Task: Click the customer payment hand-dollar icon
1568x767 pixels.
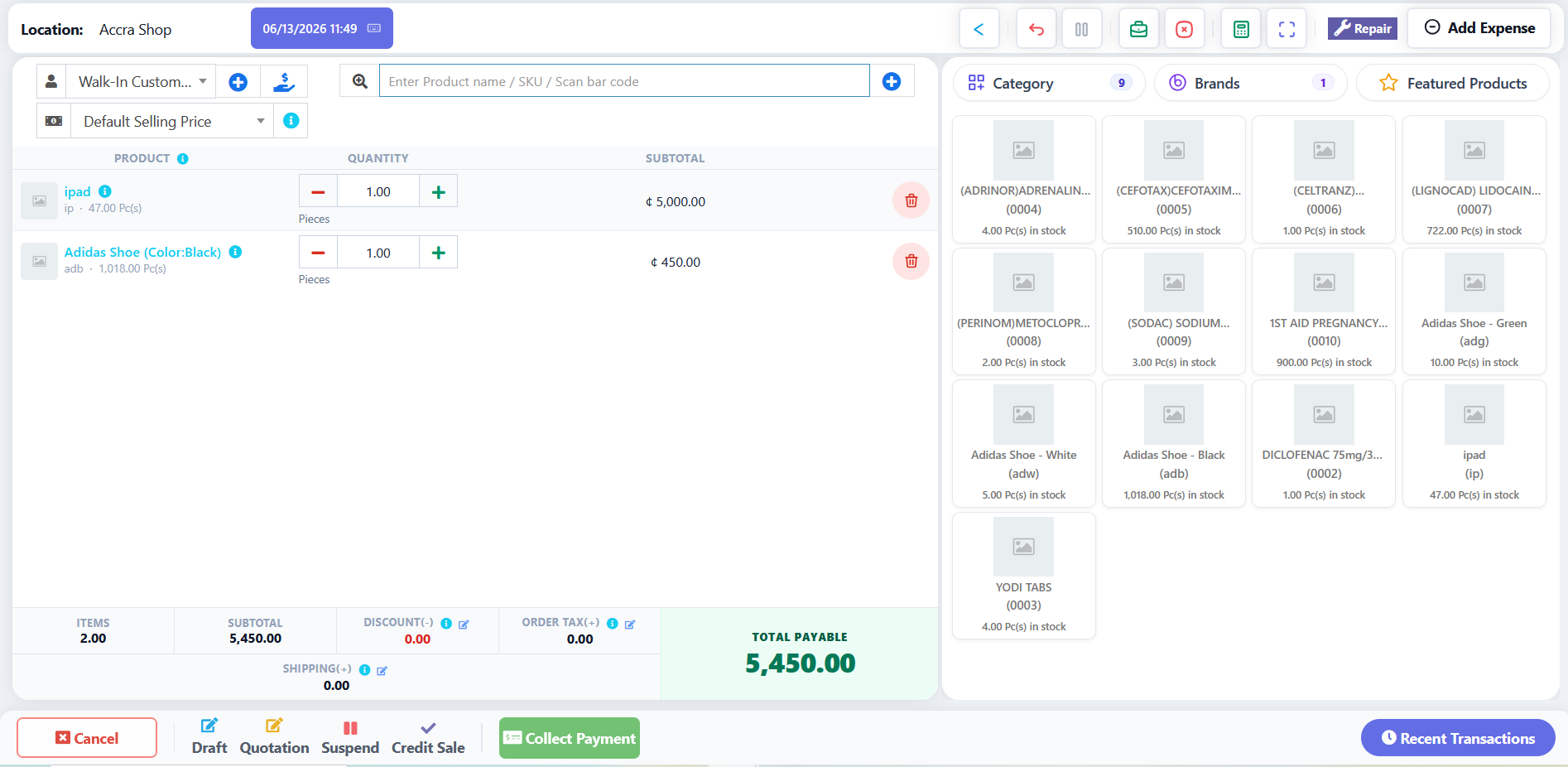Action: click(x=284, y=82)
